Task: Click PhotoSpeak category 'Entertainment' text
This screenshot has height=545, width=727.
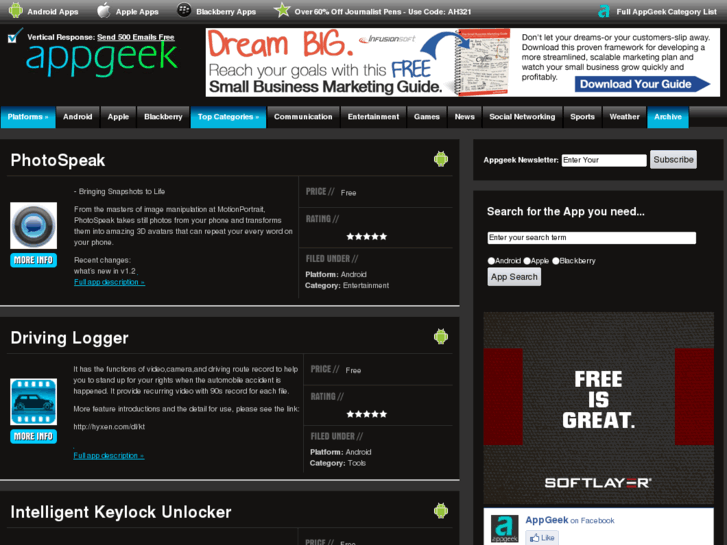Action: (366, 285)
